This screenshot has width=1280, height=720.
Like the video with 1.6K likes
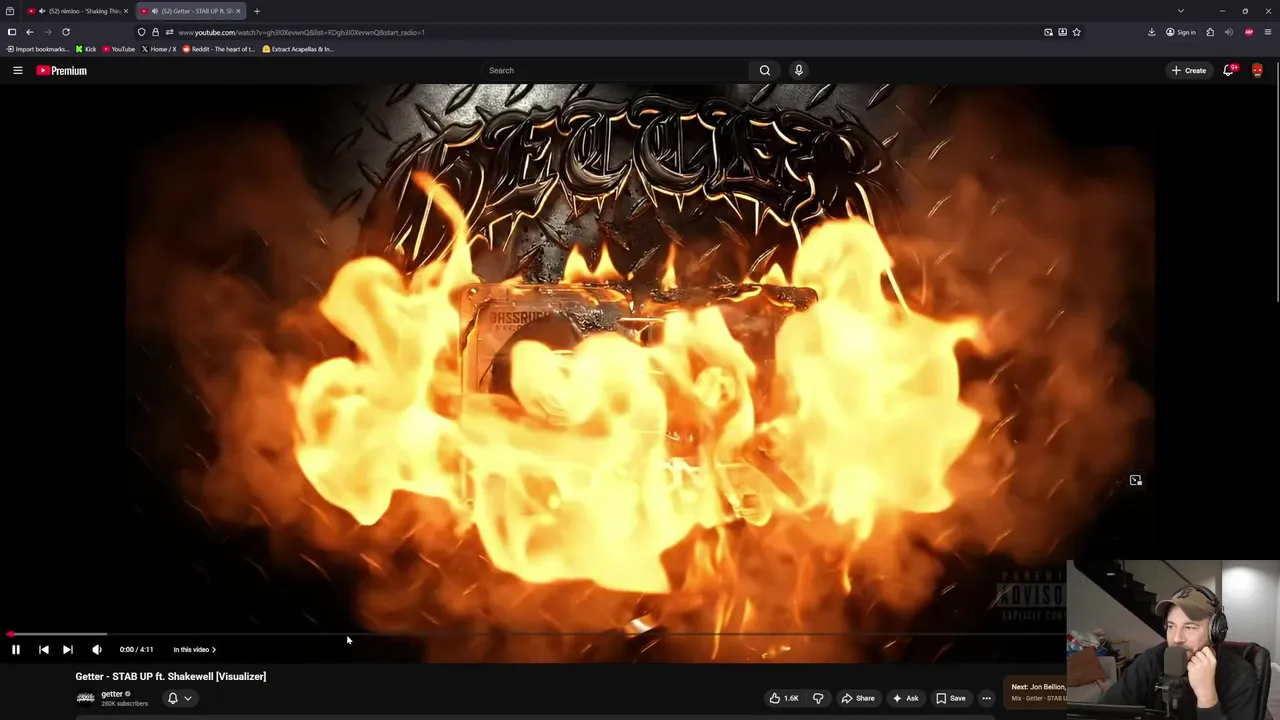click(784, 698)
